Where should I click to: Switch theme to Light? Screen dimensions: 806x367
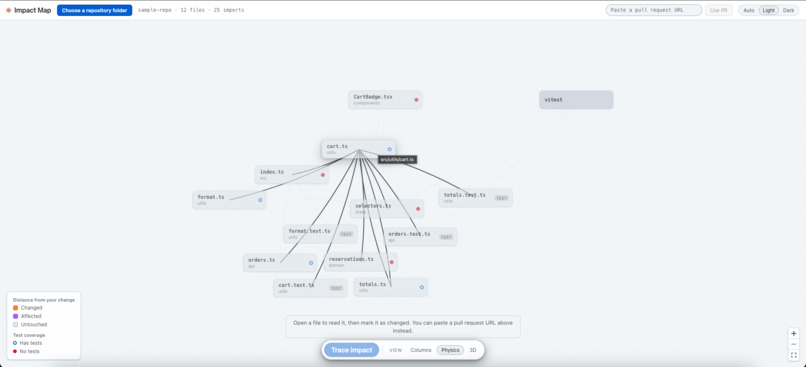pos(768,10)
